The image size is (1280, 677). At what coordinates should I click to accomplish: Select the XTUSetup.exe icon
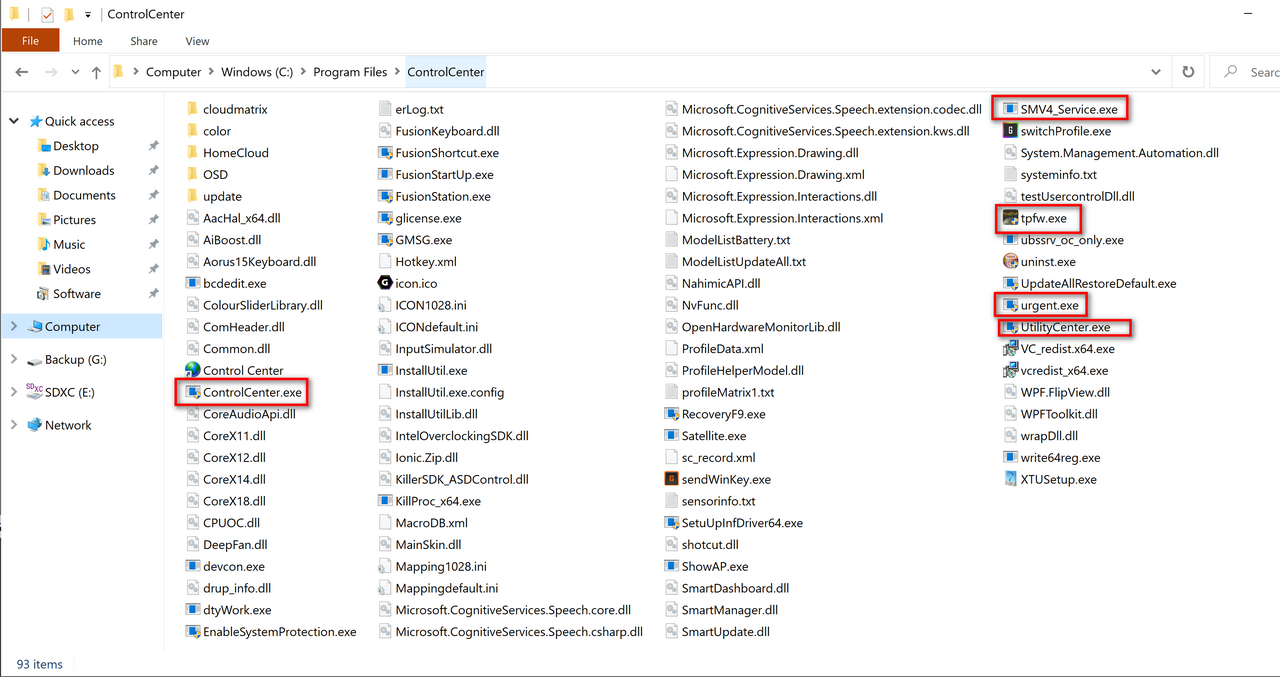click(1010, 479)
